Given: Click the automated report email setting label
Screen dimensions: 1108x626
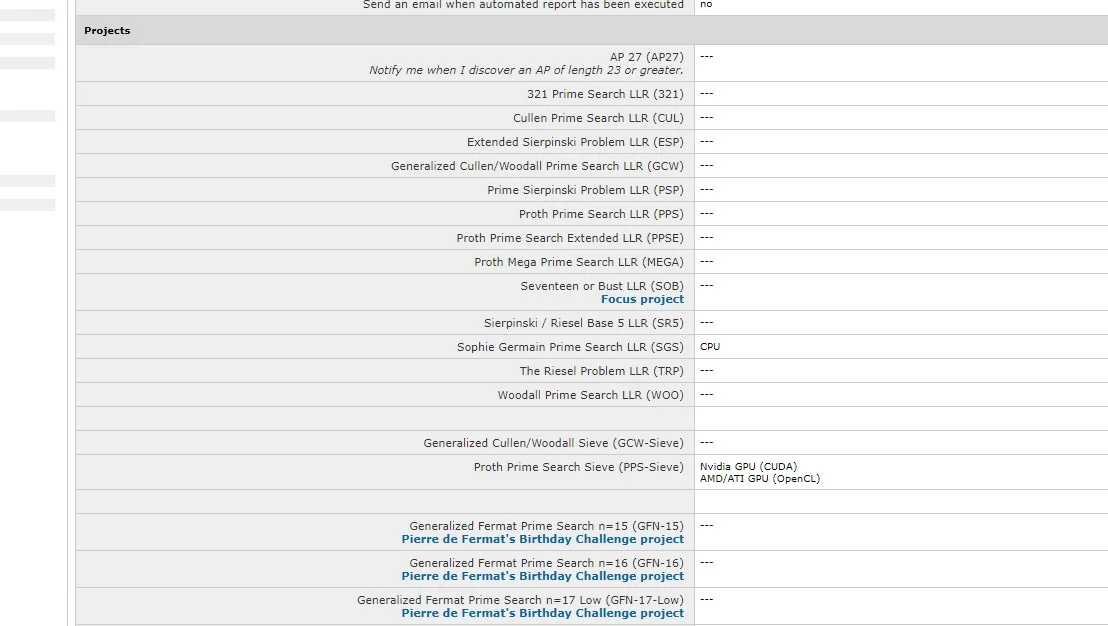Looking at the screenshot, I should pyautogui.click(x=523, y=5).
